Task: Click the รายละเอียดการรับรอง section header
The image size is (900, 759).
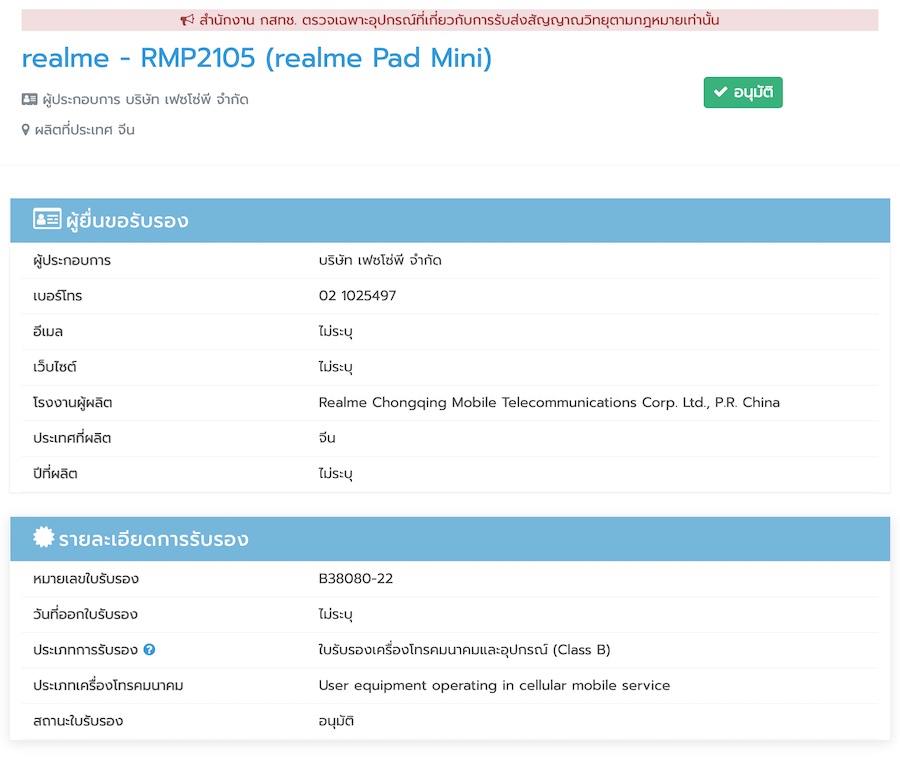Action: point(153,540)
